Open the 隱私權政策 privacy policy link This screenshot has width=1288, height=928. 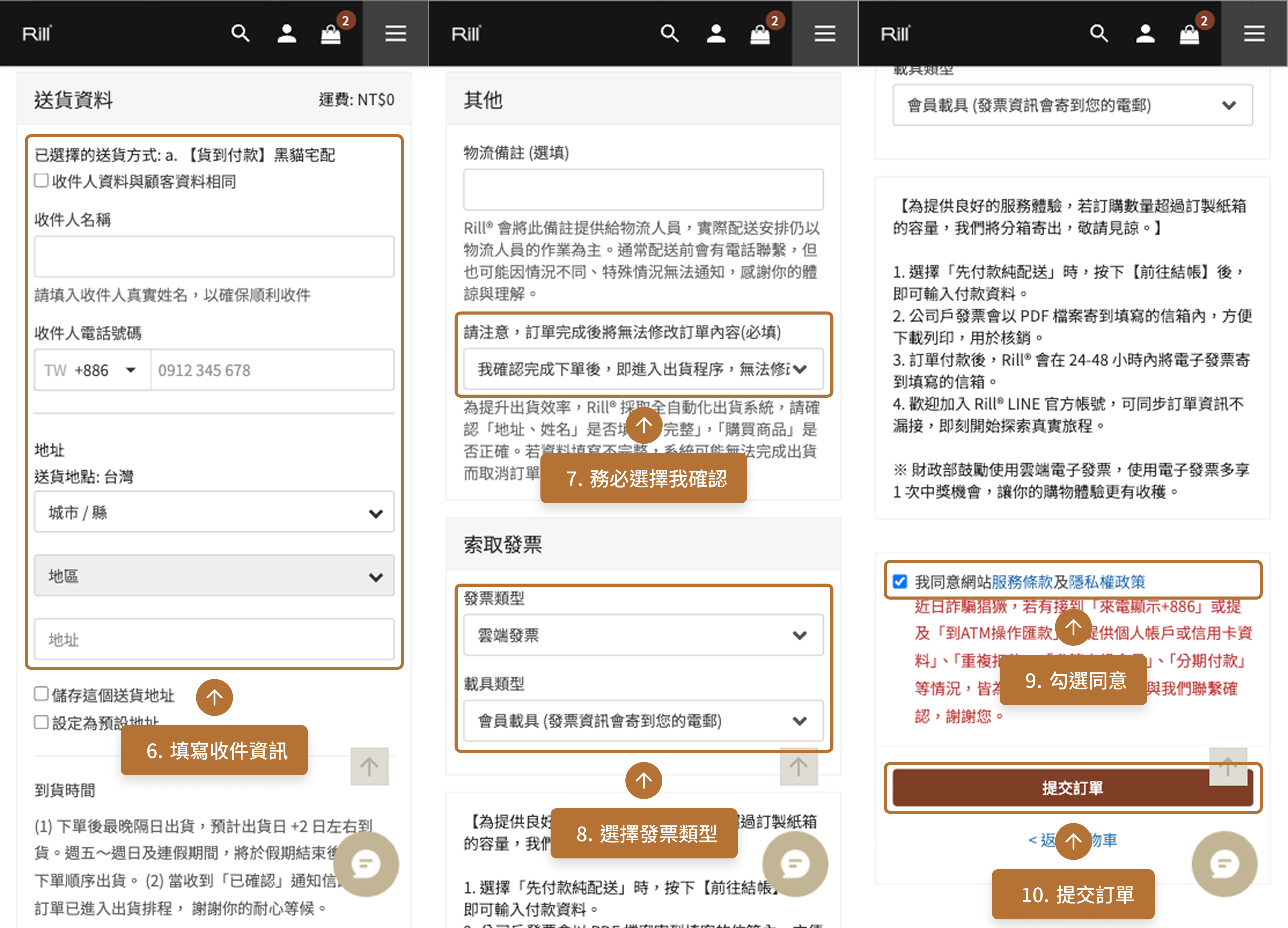[1106, 581]
